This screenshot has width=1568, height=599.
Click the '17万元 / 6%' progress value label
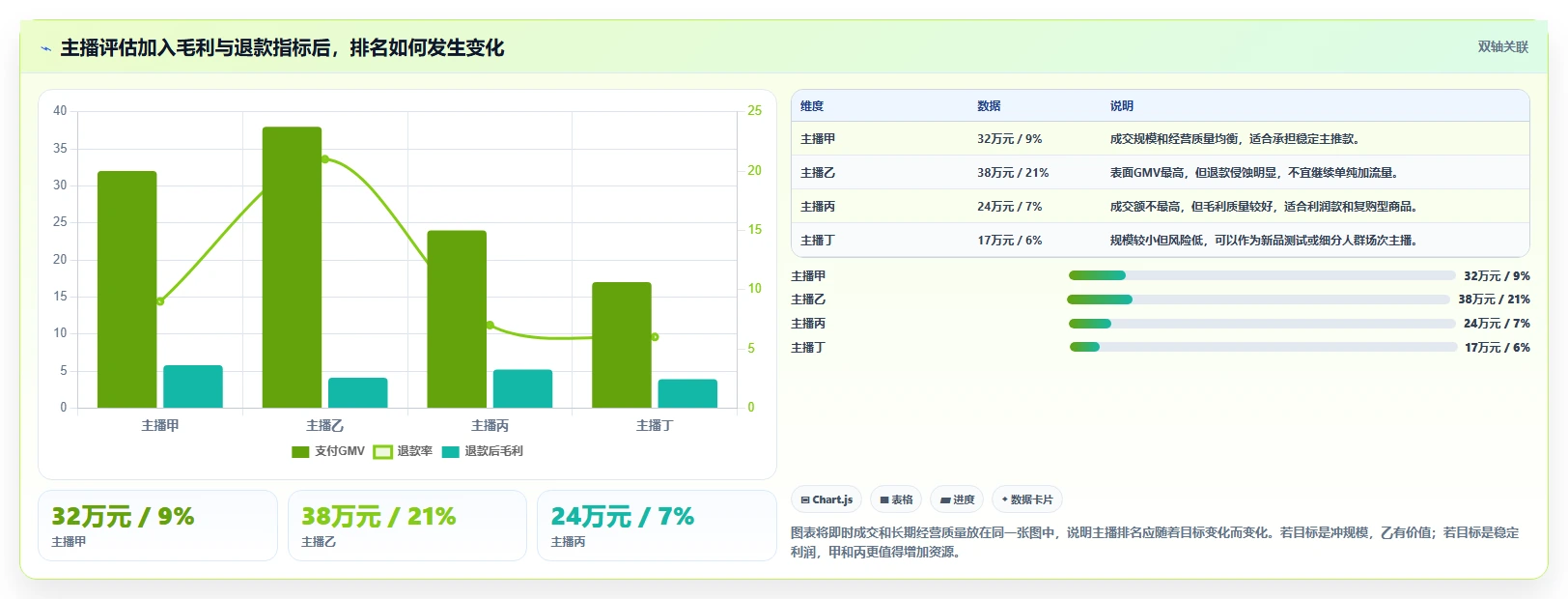pyautogui.click(x=1498, y=348)
